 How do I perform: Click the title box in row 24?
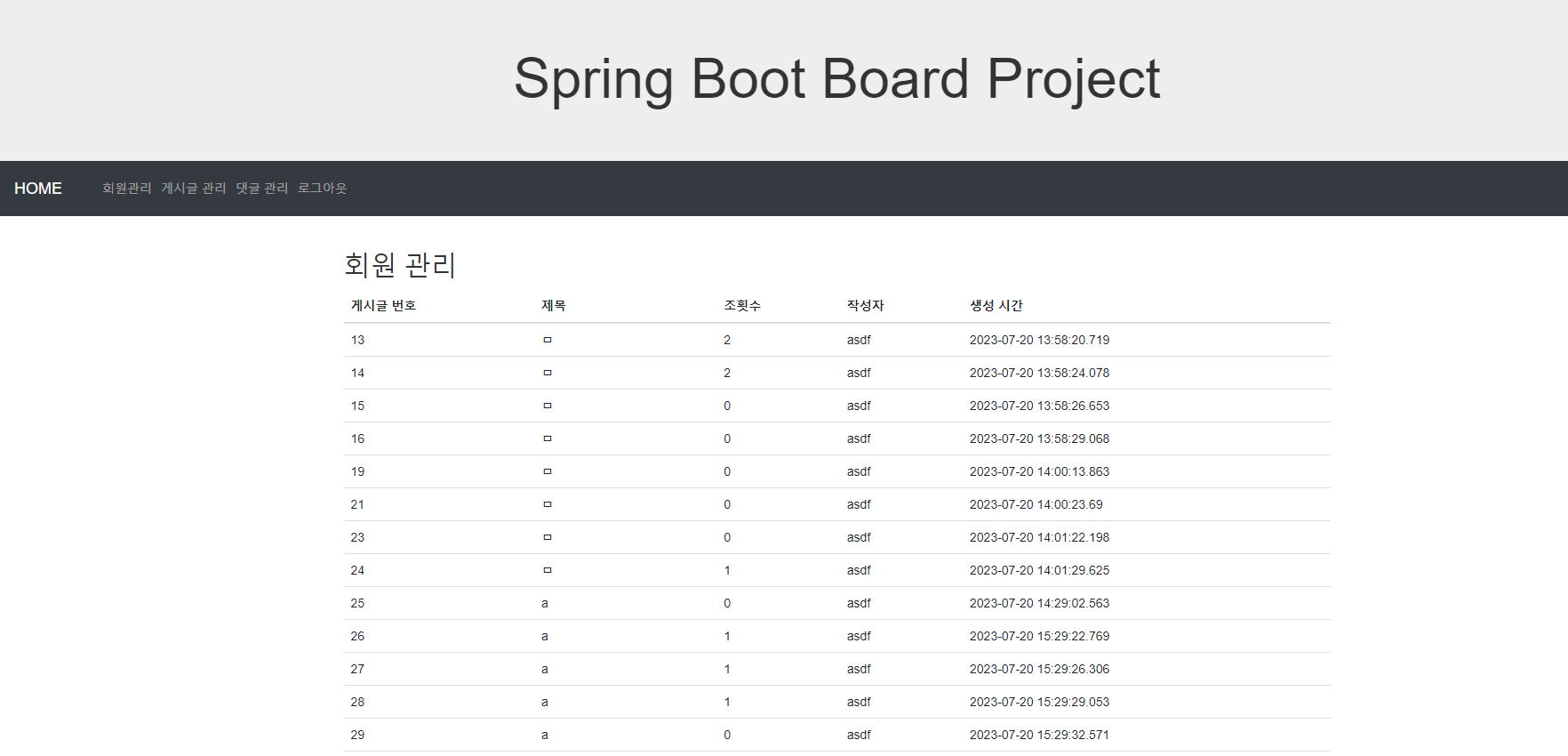pos(548,570)
